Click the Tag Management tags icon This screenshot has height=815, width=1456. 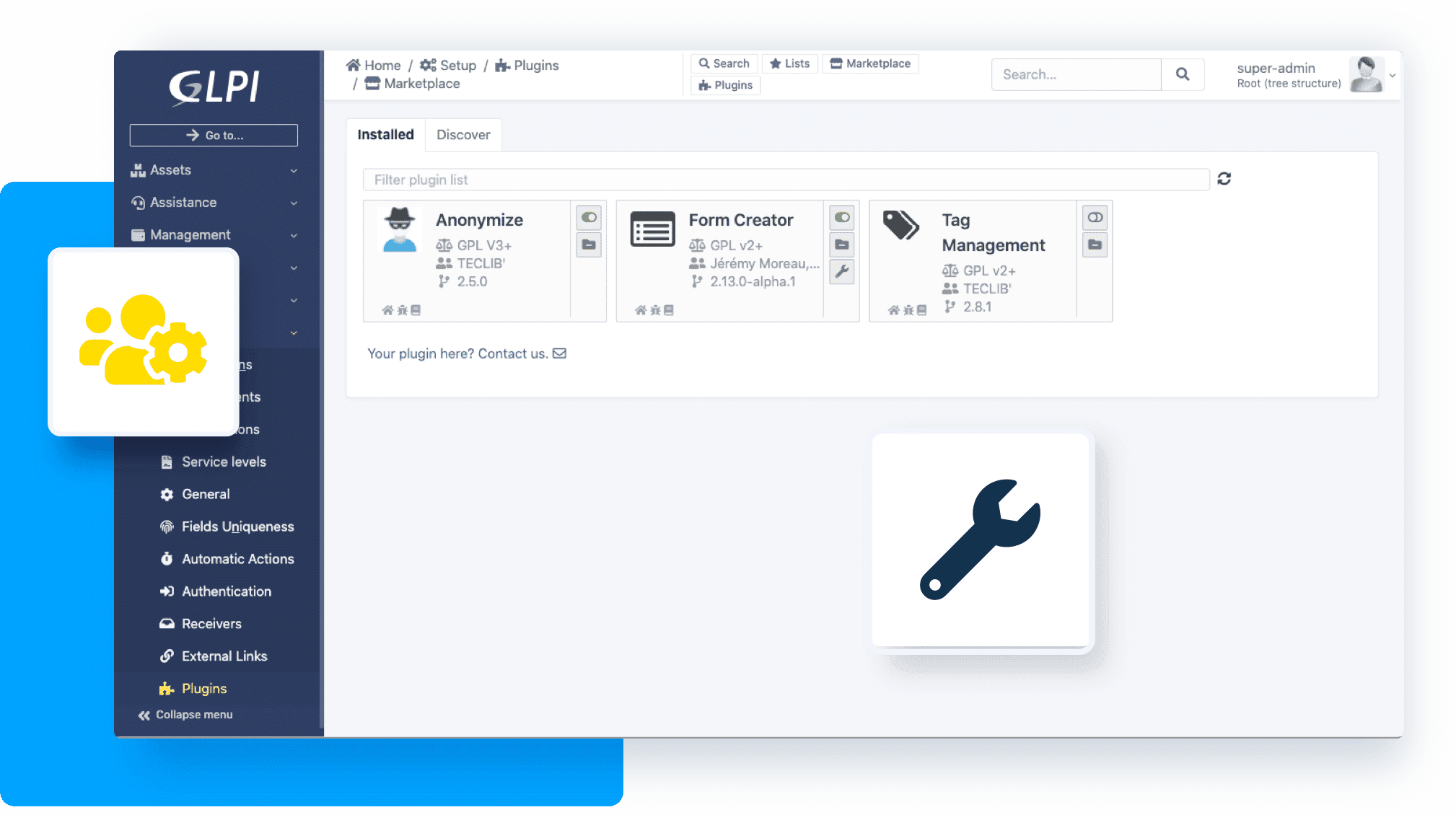[x=901, y=225]
